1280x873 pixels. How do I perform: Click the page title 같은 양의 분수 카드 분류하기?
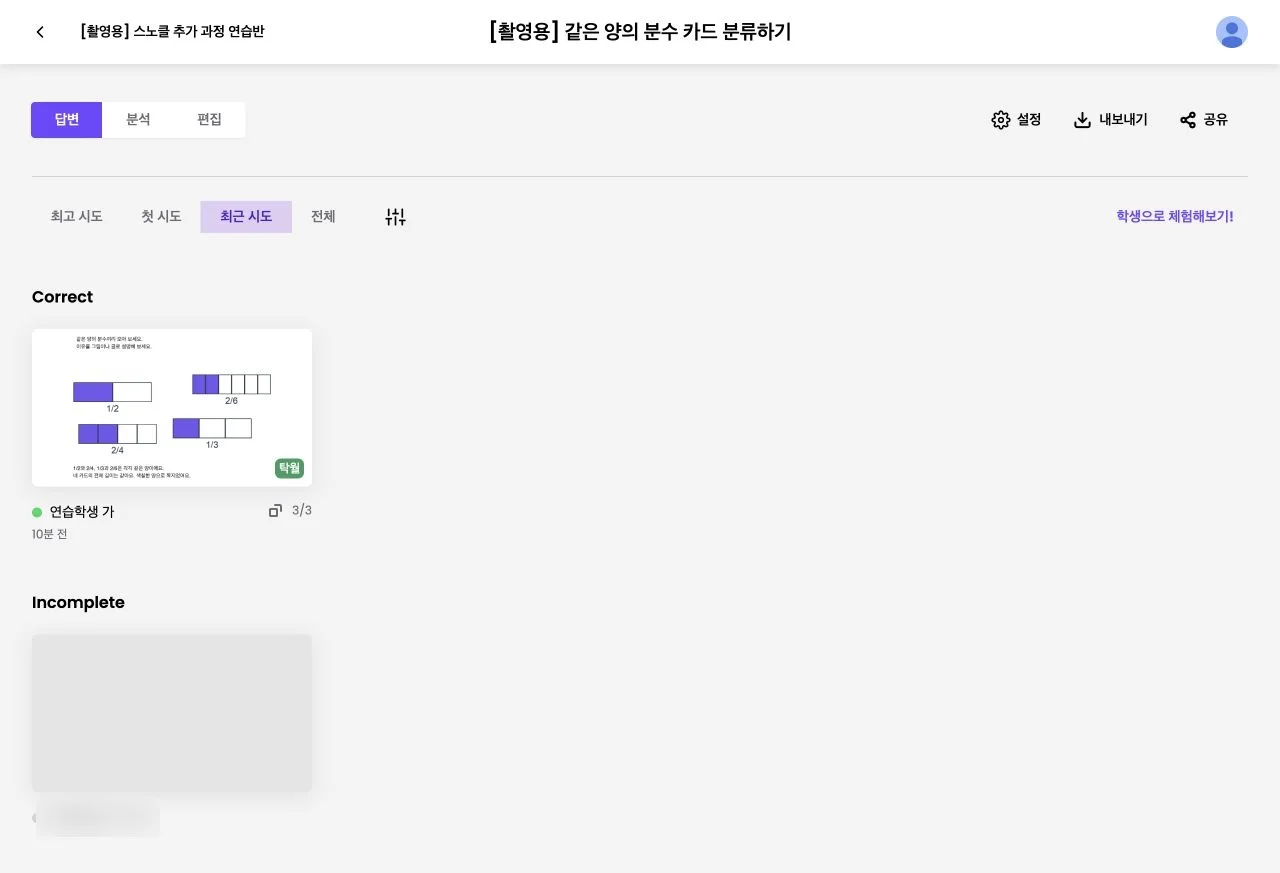(x=640, y=32)
